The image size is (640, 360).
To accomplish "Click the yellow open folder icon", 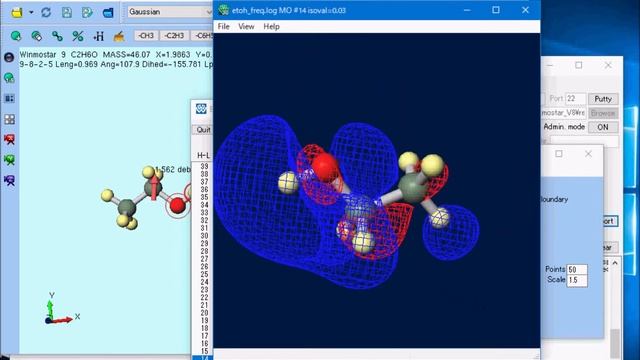I will click(x=17, y=12).
